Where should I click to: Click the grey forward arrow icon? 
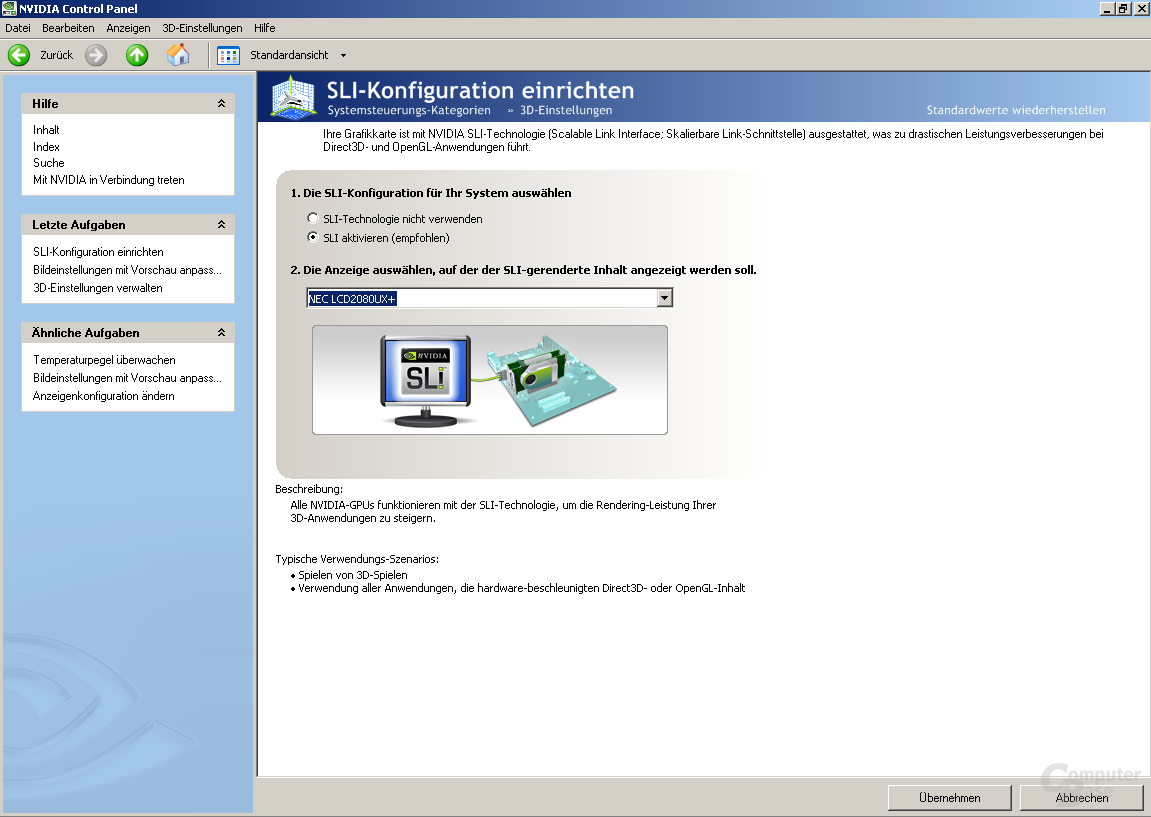[96, 55]
